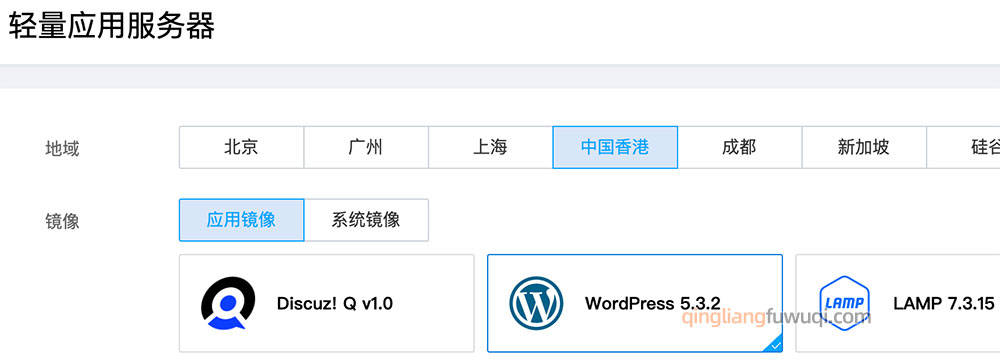Click the WordPress logo icon

pos(536,303)
